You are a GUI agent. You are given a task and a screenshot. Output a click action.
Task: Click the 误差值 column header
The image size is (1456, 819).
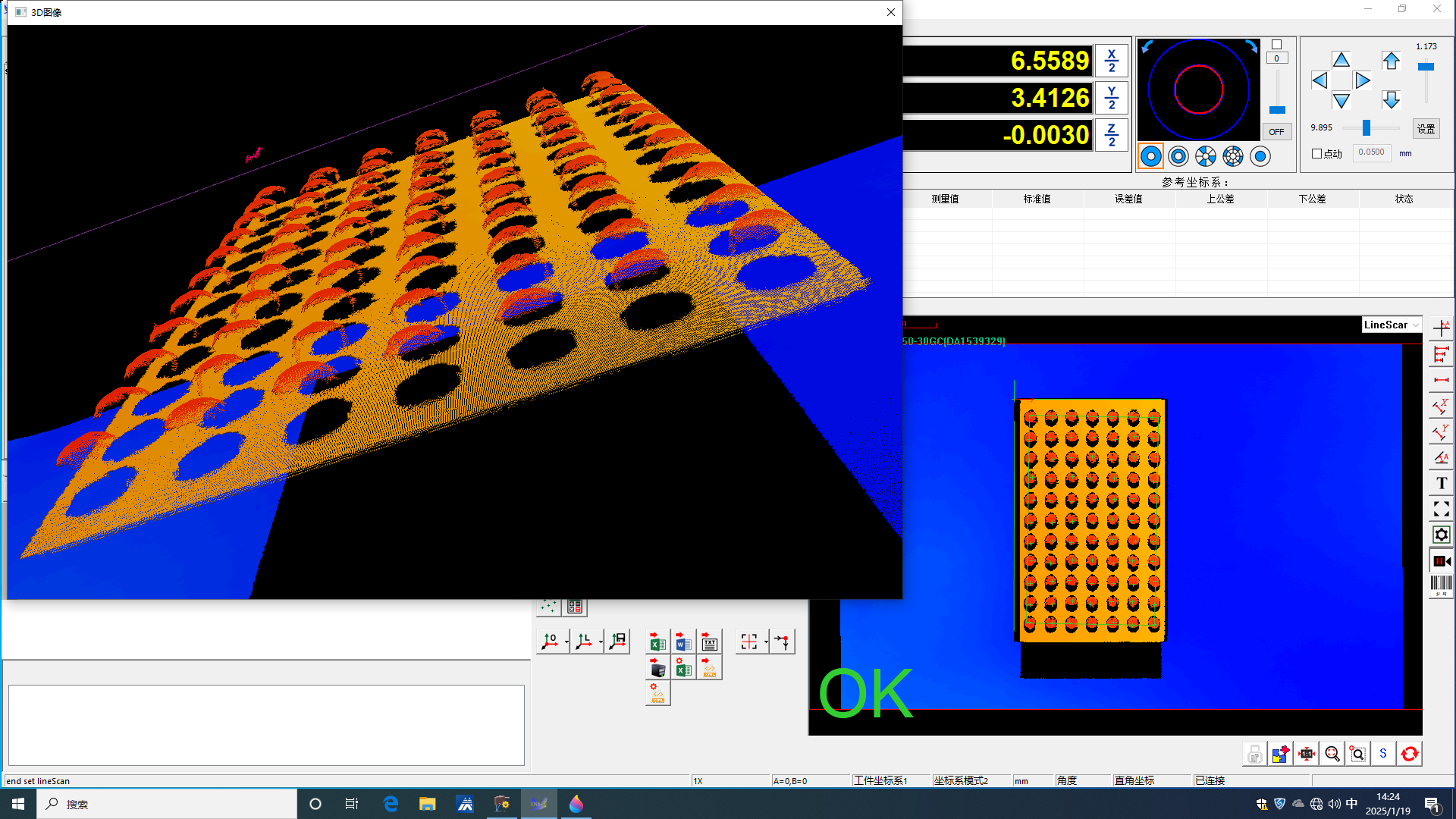click(x=1128, y=199)
